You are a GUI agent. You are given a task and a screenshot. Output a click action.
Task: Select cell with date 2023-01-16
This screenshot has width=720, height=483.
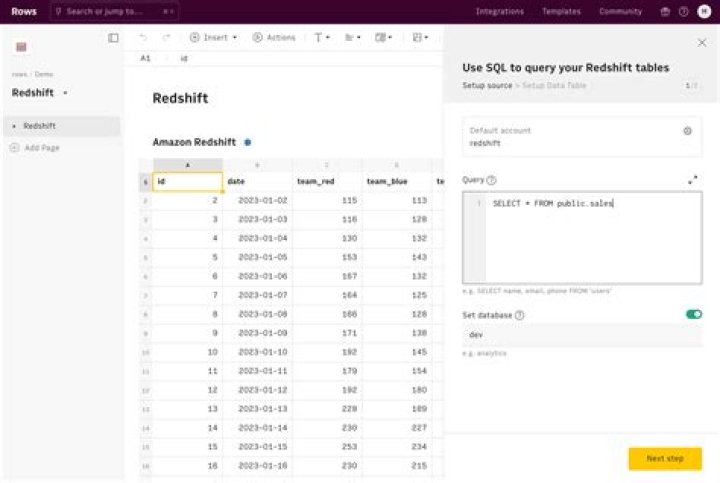258,466
